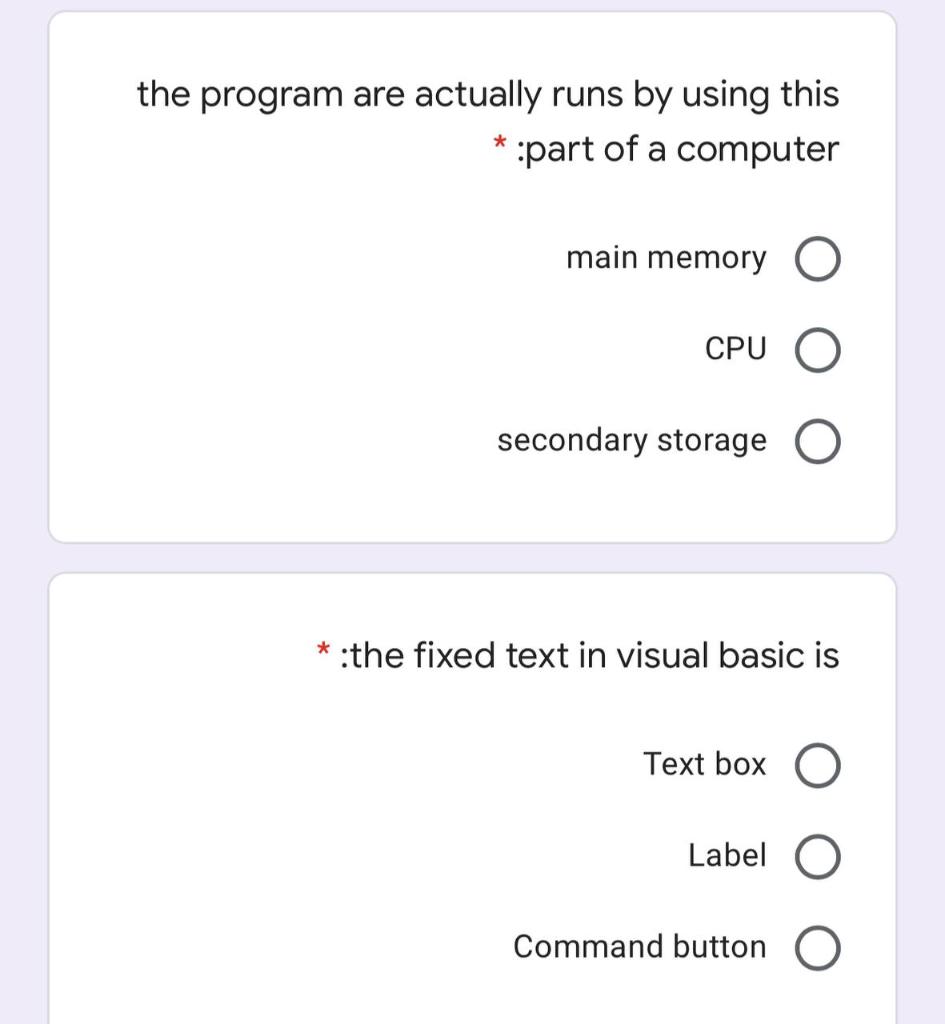Select the secondary storage radio button
Screen dimensions: 945x1024
[x=817, y=440]
